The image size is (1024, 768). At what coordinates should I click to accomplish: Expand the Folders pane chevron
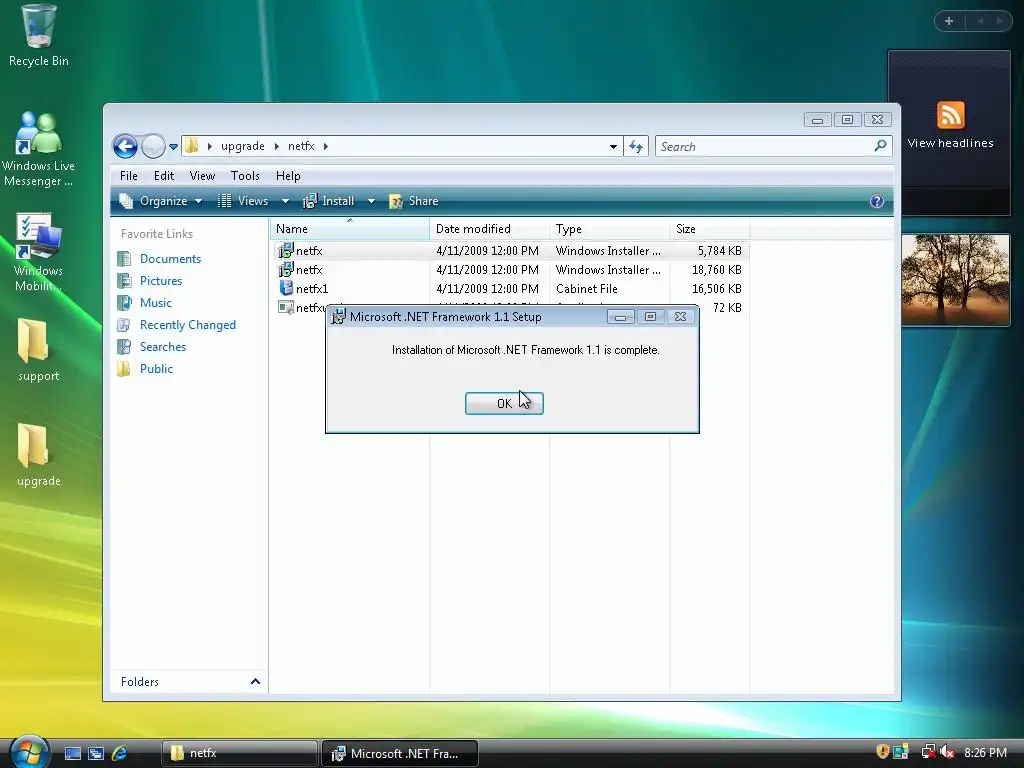click(x=255, y=682)
